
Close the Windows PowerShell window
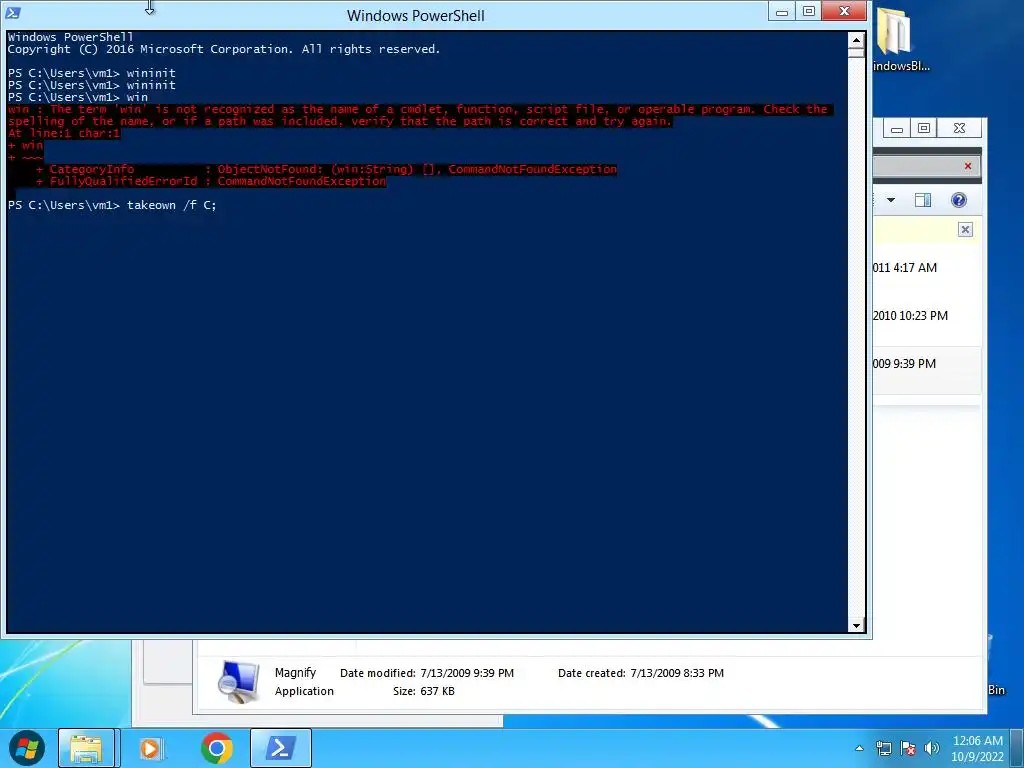click(844, 12)
